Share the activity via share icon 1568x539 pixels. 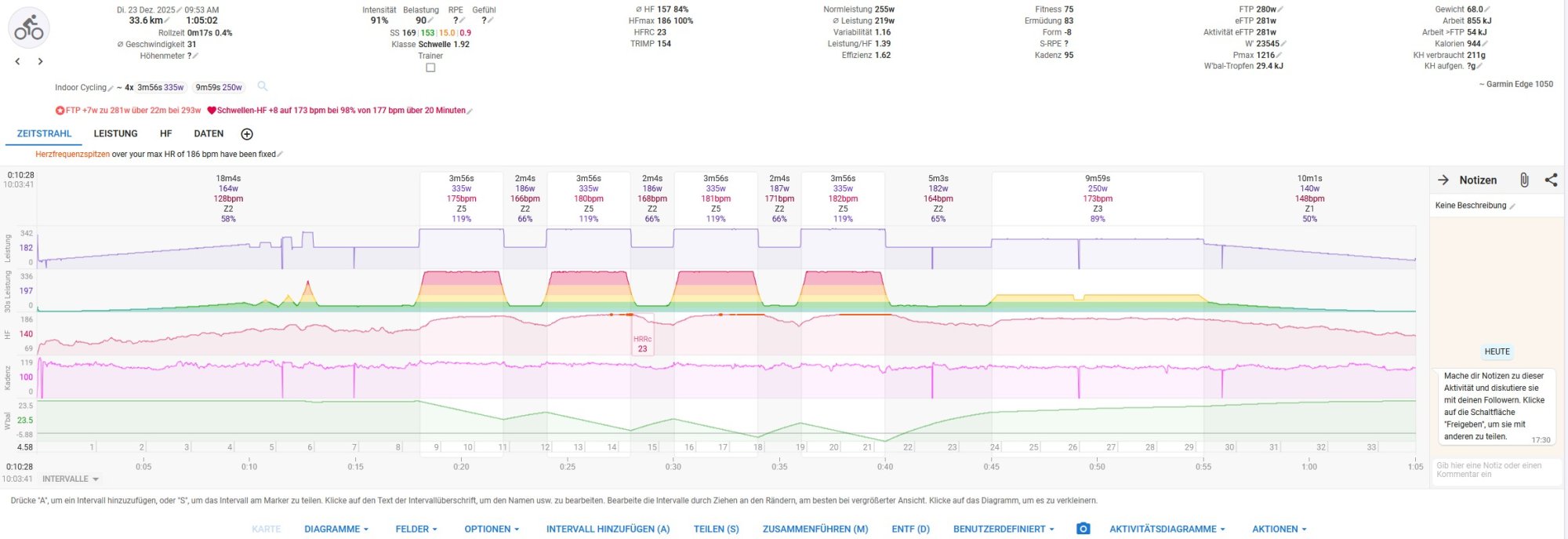coord(1551,180)
